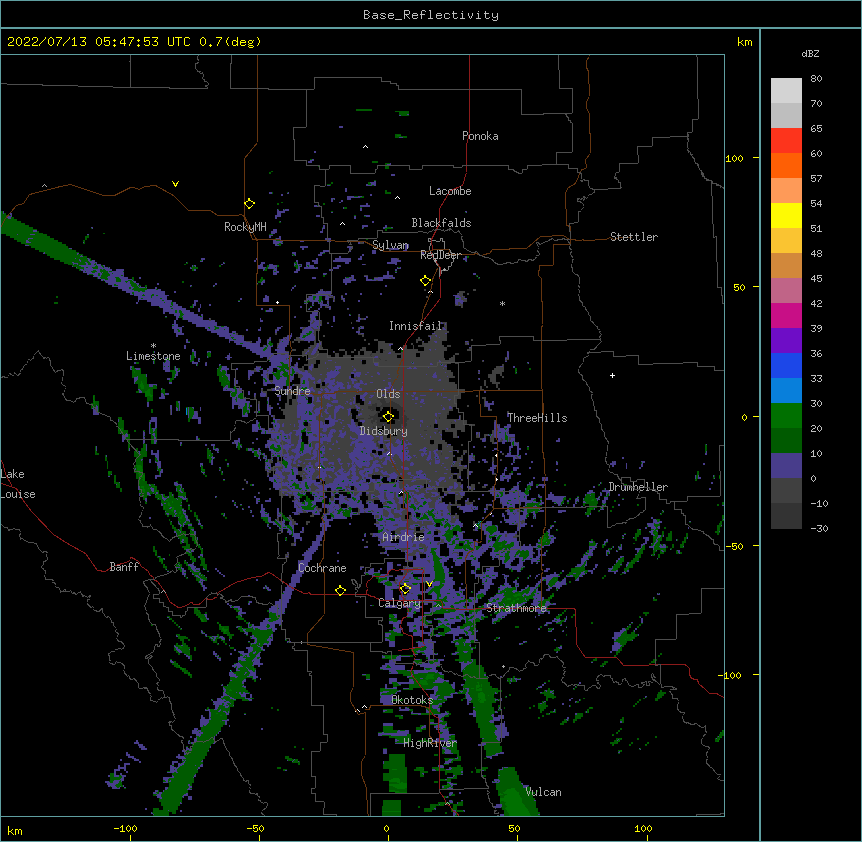The height and width of the screenshot is (842, 862).
Task: Click the blue 36 dBZ legend swatch
Action: tap(786, 365)
